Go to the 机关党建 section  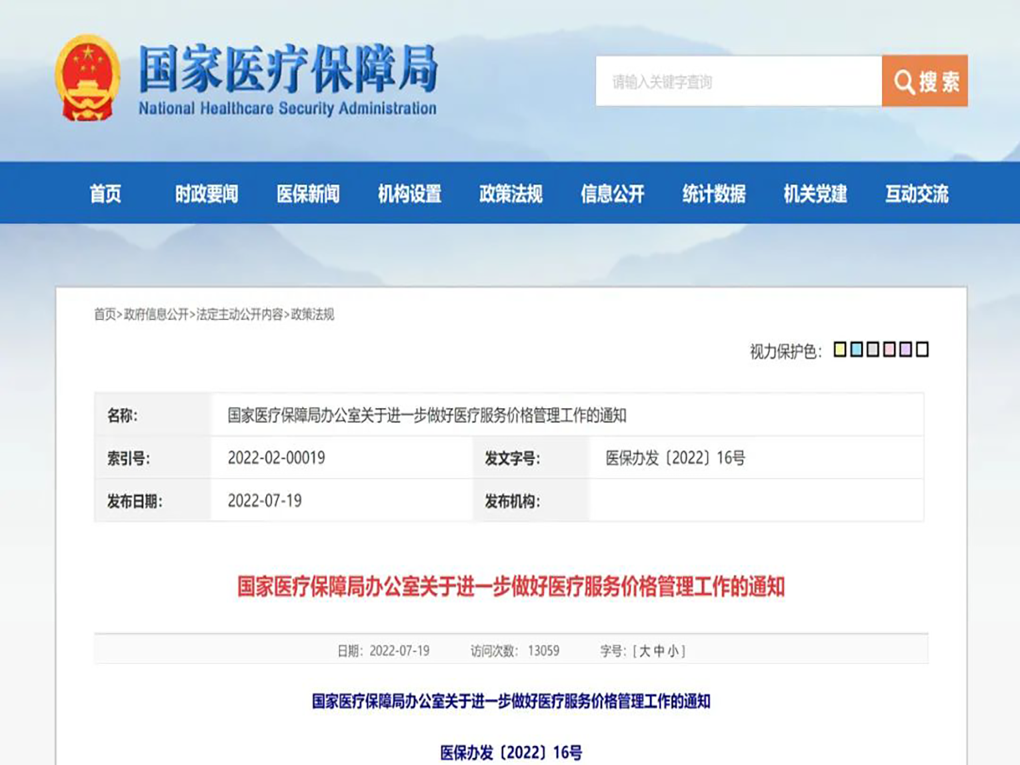tap(816, 193)
